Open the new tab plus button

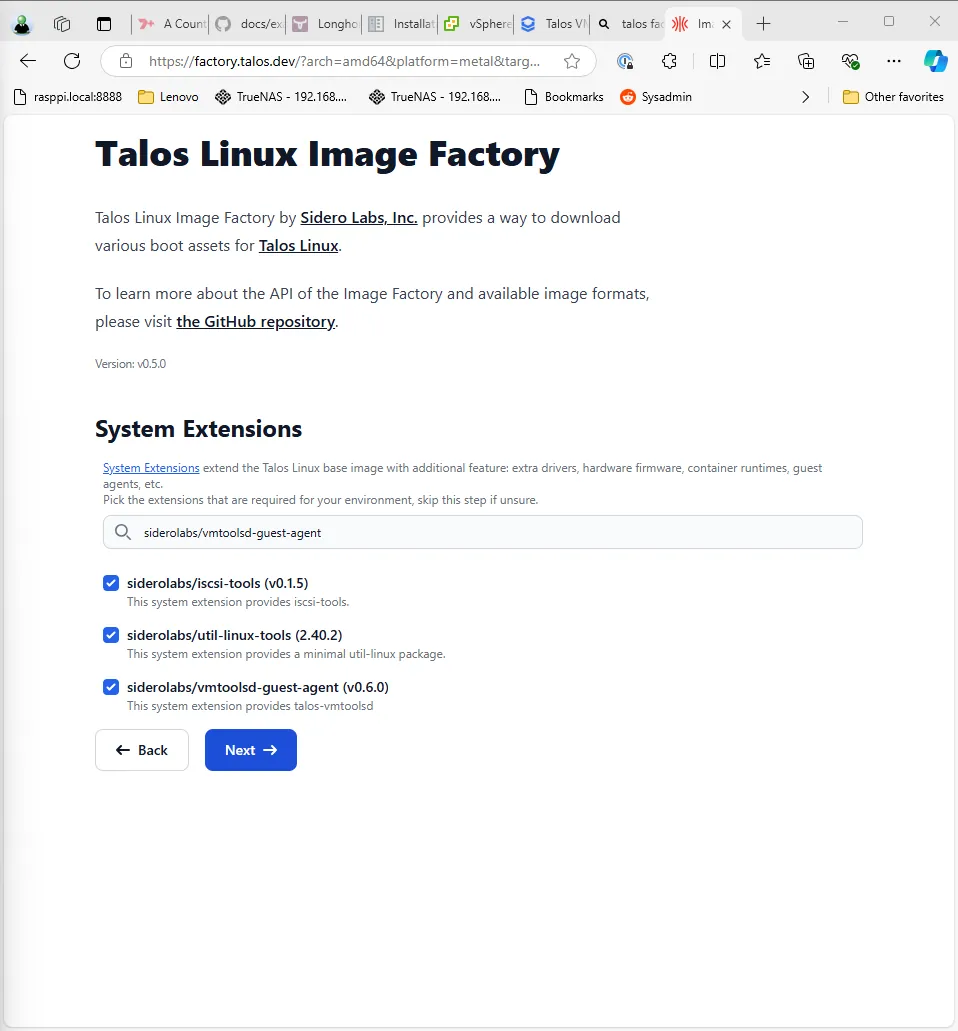coord(764,23)
